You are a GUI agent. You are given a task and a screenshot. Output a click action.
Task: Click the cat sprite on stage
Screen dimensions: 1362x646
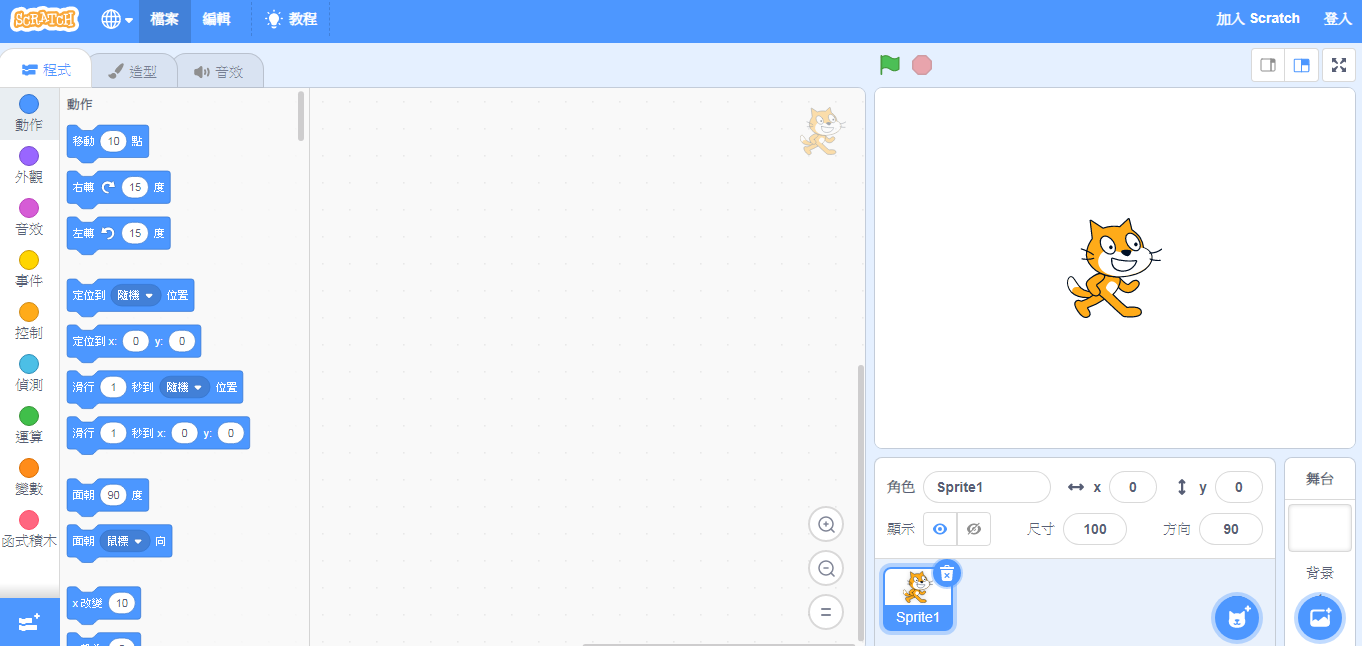1112,270
